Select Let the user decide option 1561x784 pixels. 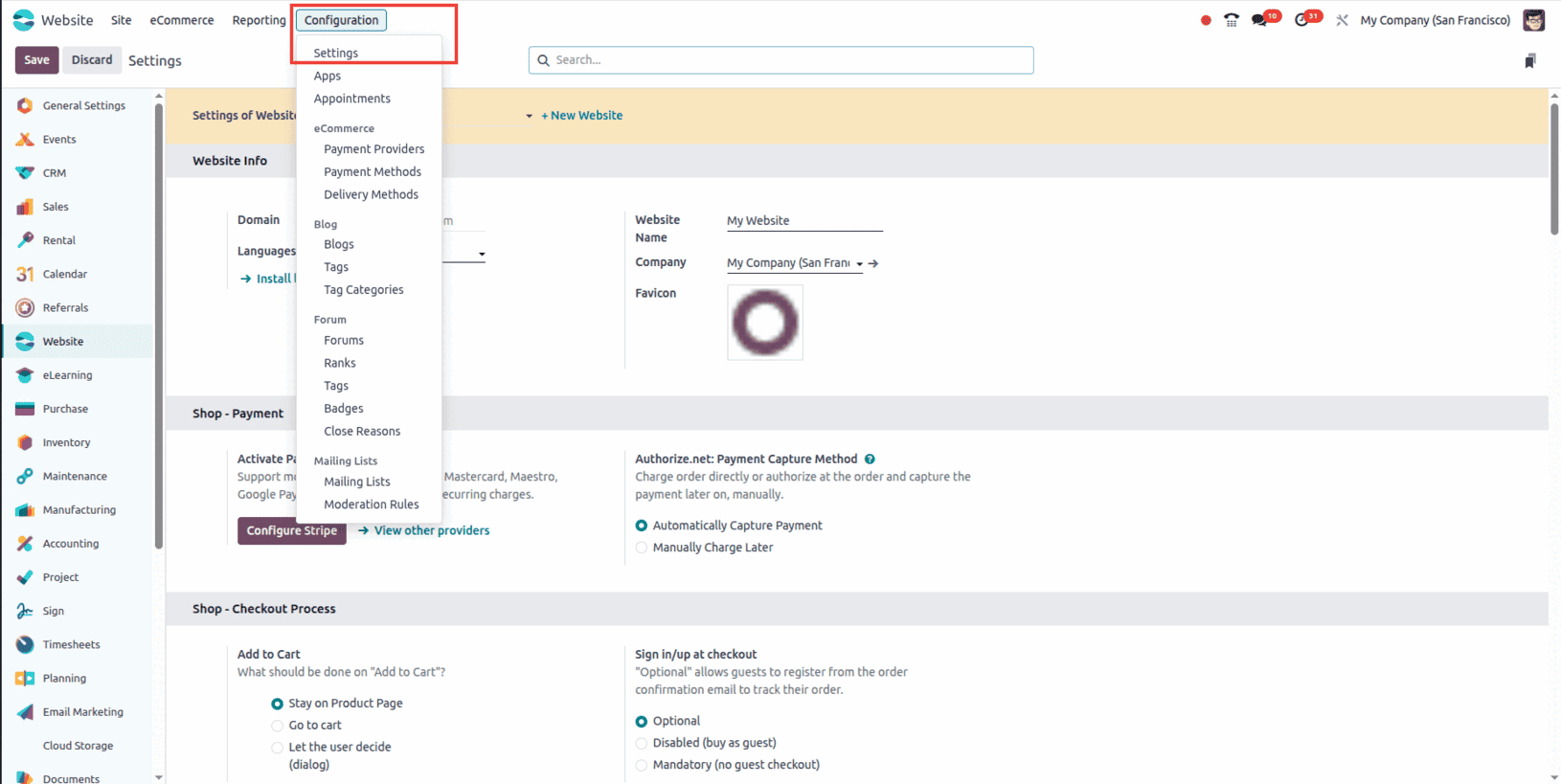[x=277, y=748]
